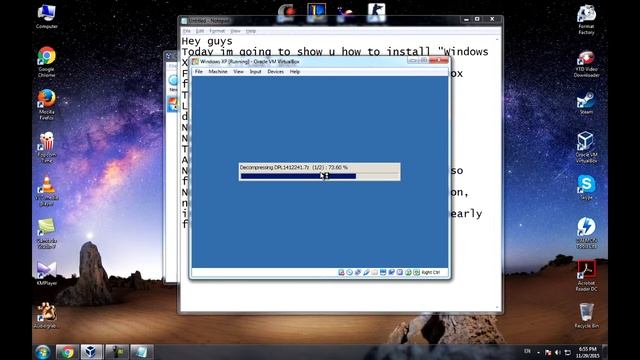Open the Edit menu in Notepad
Image resolution: width=640 pixels, height=360 pixels.
200,31
